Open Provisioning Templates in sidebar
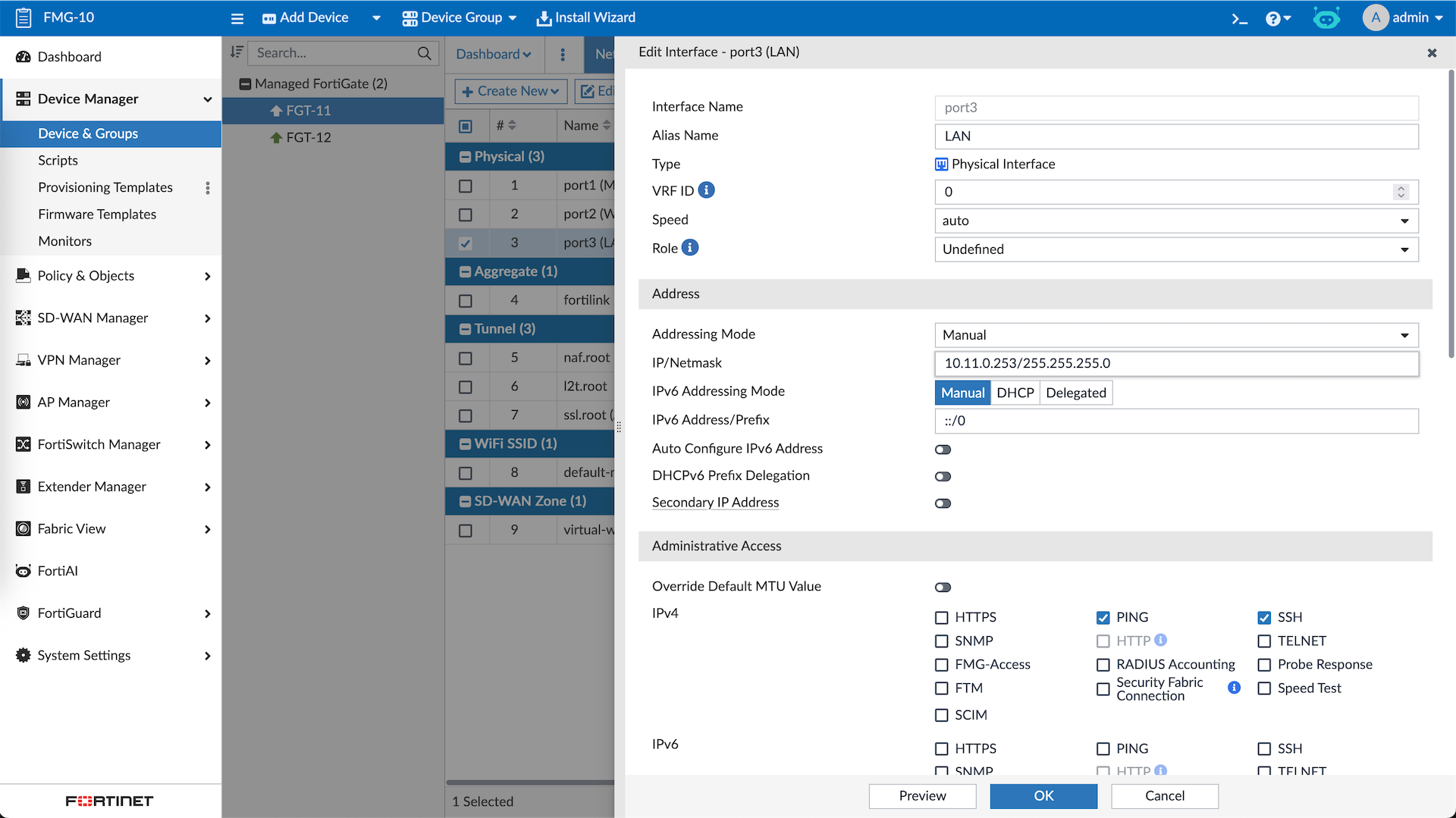 click(105, 187)
